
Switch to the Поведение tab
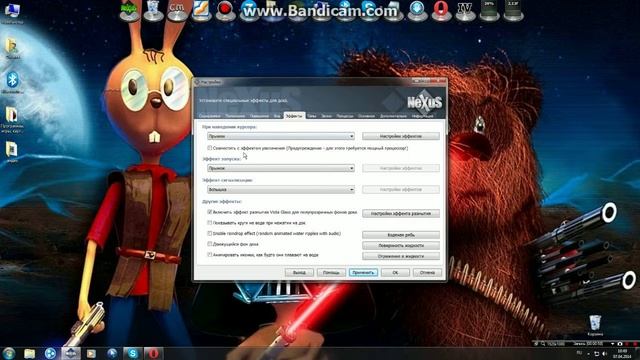(260, 116)
